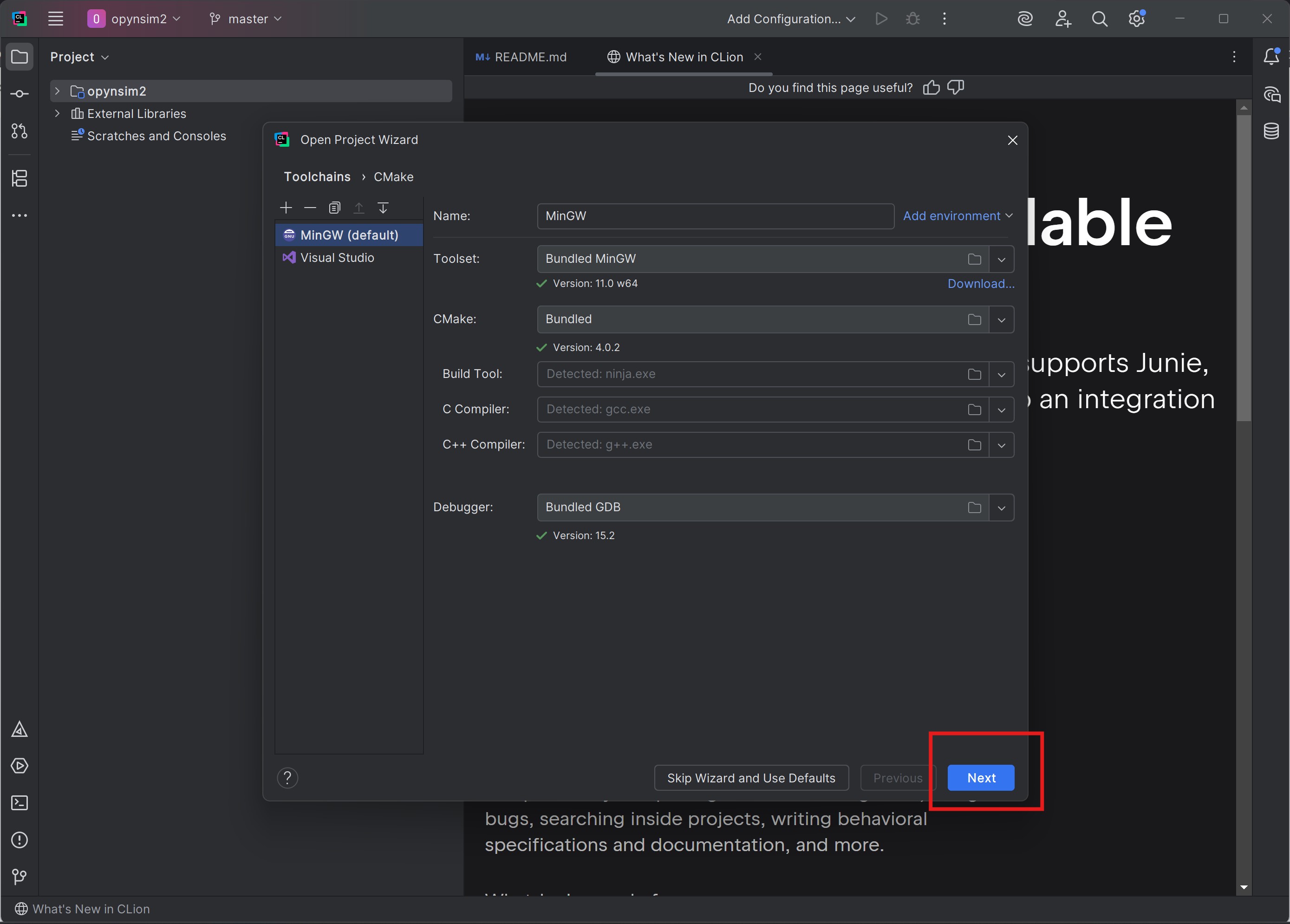Open the CMake tool window icon
The height and width of the screenshot is (924, 1290).
[x=20, y=729]
